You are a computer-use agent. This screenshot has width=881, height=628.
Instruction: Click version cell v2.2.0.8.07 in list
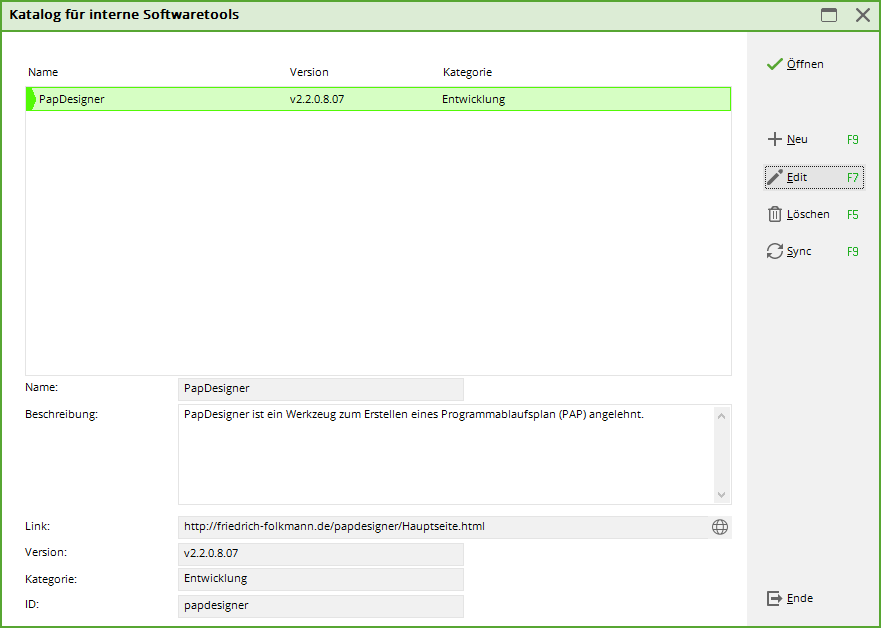pos(317,99)
